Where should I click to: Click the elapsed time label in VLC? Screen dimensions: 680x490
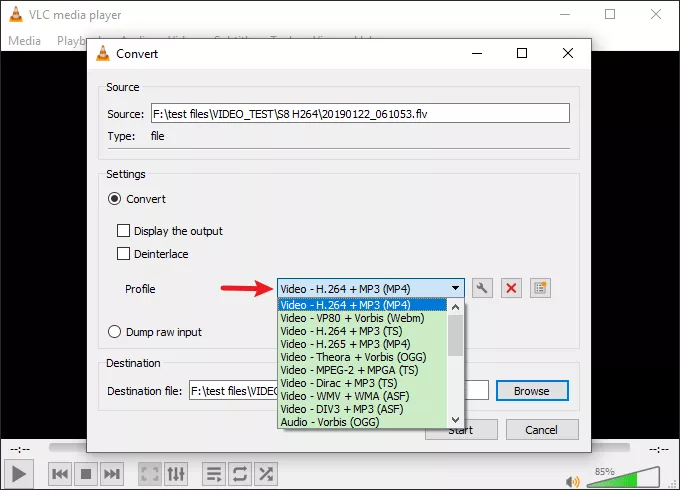(20, 449)
